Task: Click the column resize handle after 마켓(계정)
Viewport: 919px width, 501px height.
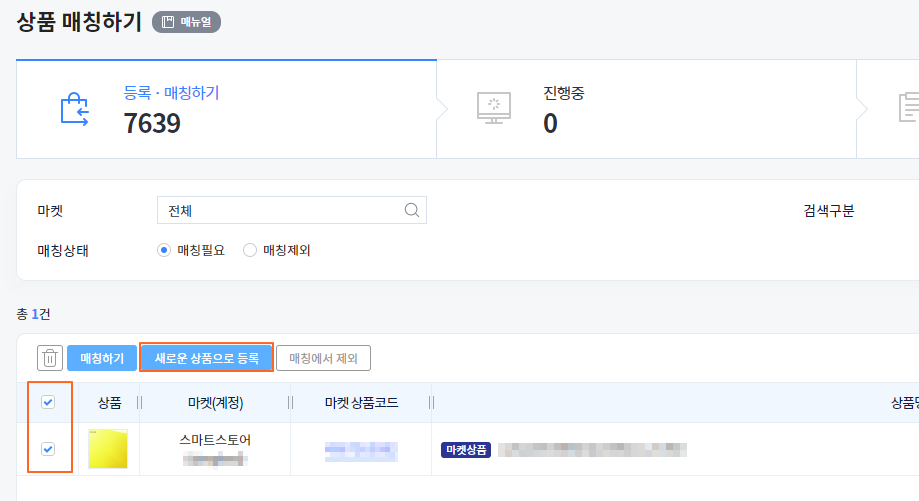Action: (291, 403)
